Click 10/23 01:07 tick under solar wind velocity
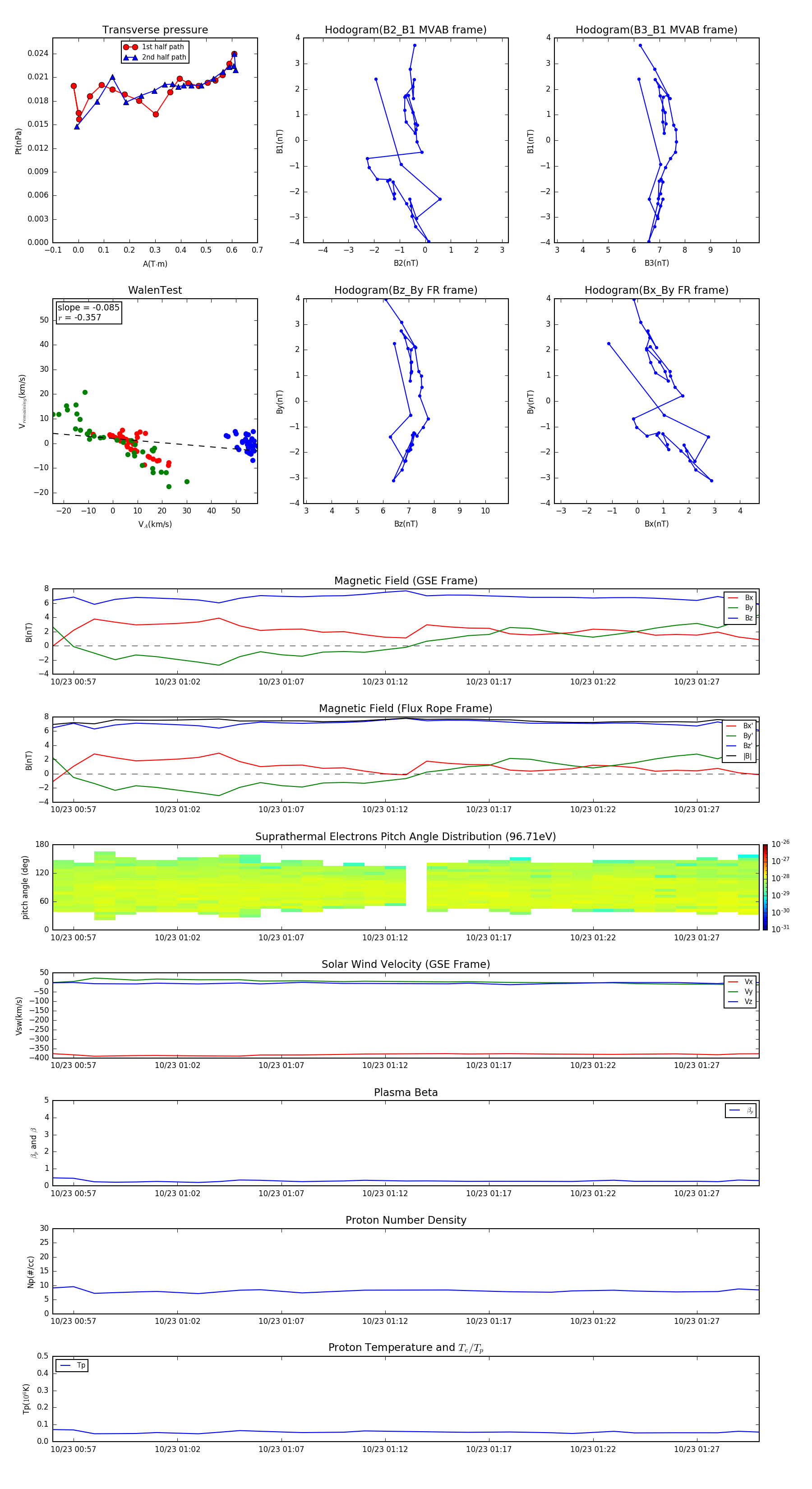Image resolution: width=812 pixels, height=1489 pixels. coord(281,1065)
